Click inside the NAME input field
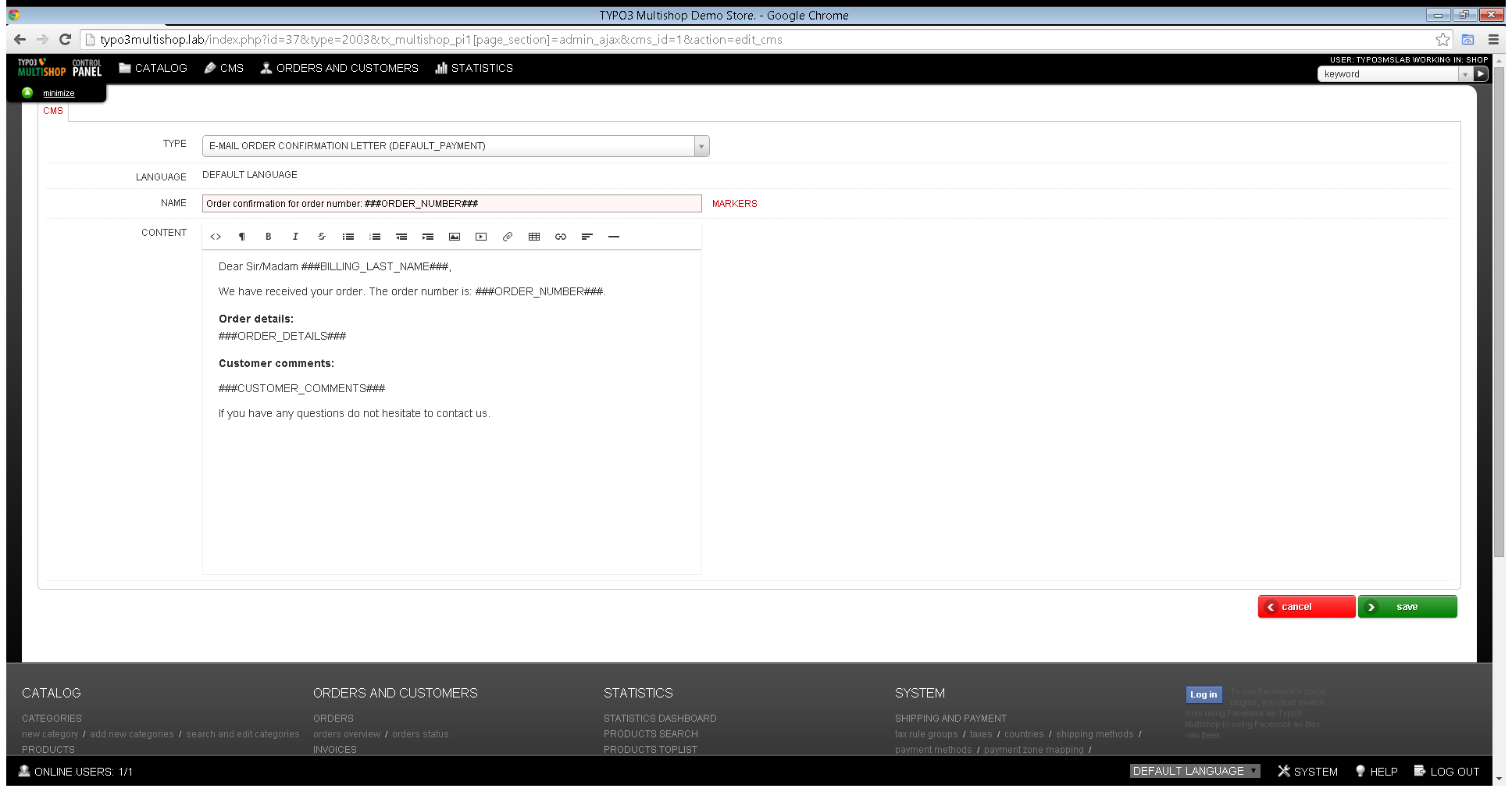 (x=451, y=203)
